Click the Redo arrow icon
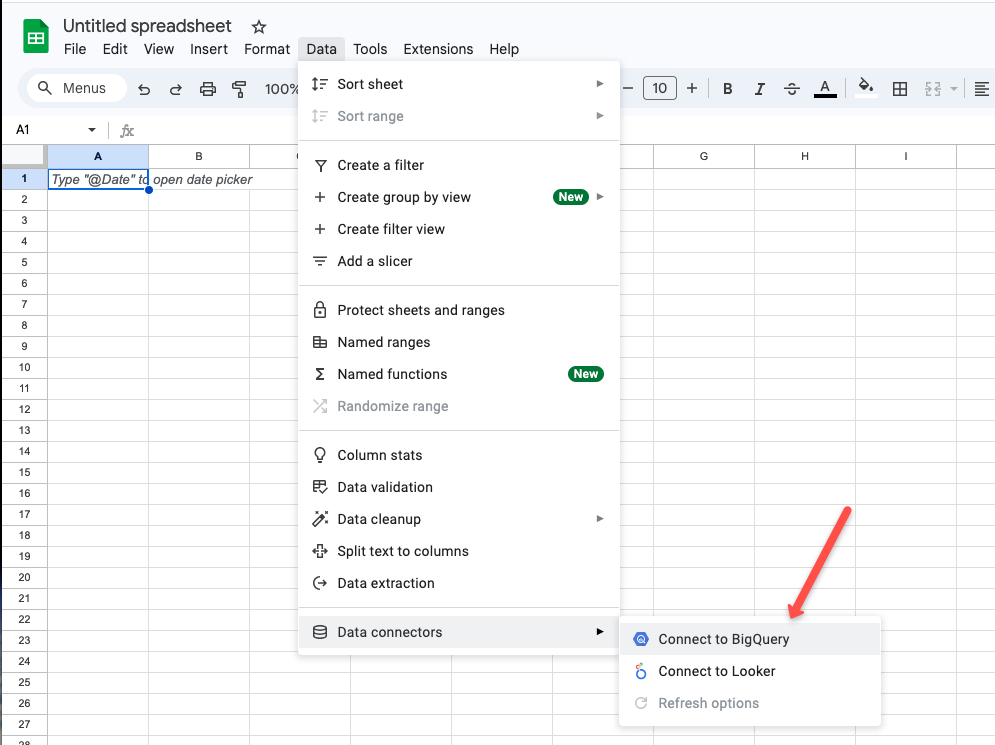 coord(176,89)
